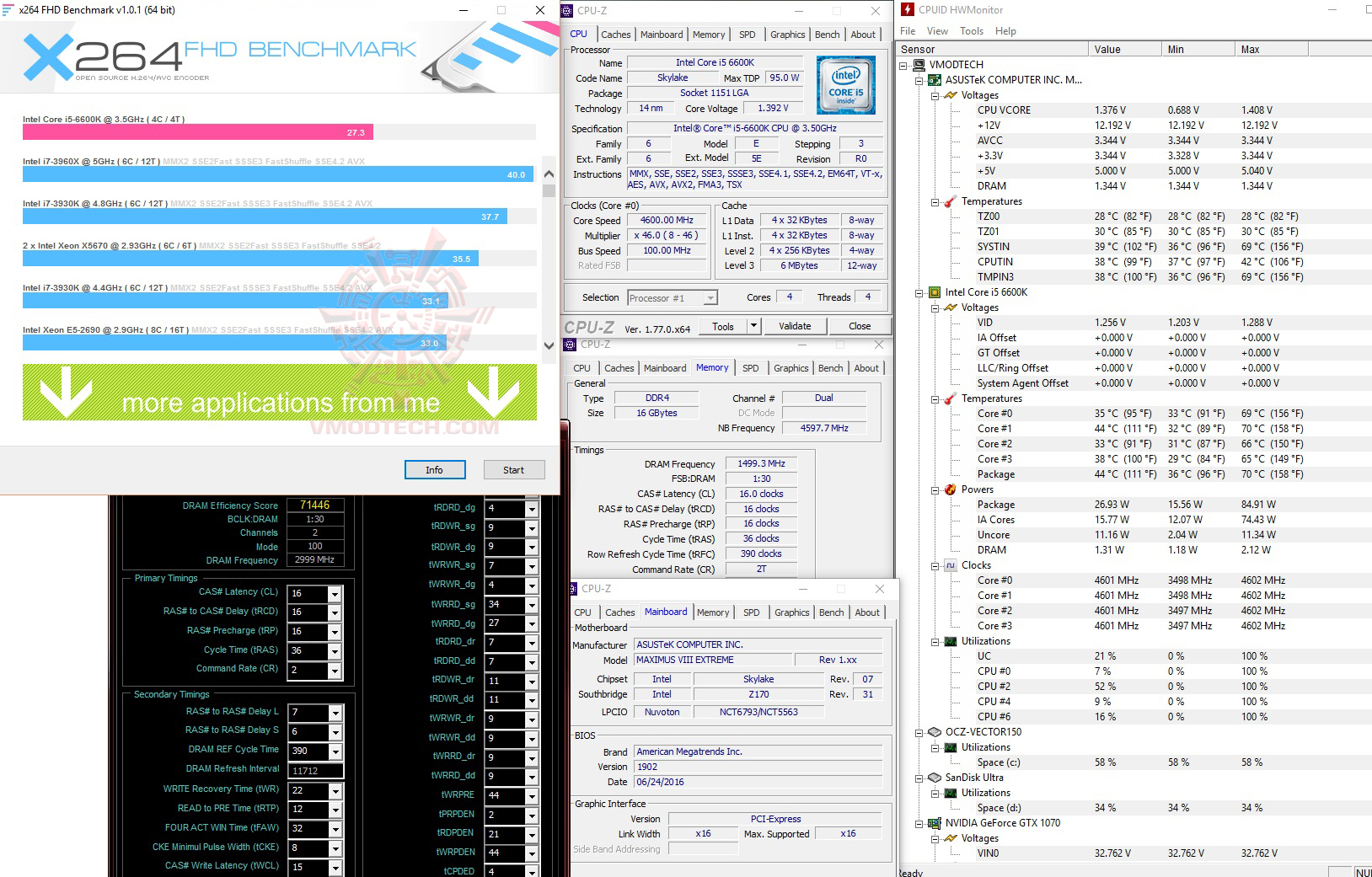
Task: Click the Intel Core i5 inside logo in CPU-Z
Action: pos(846,85)
